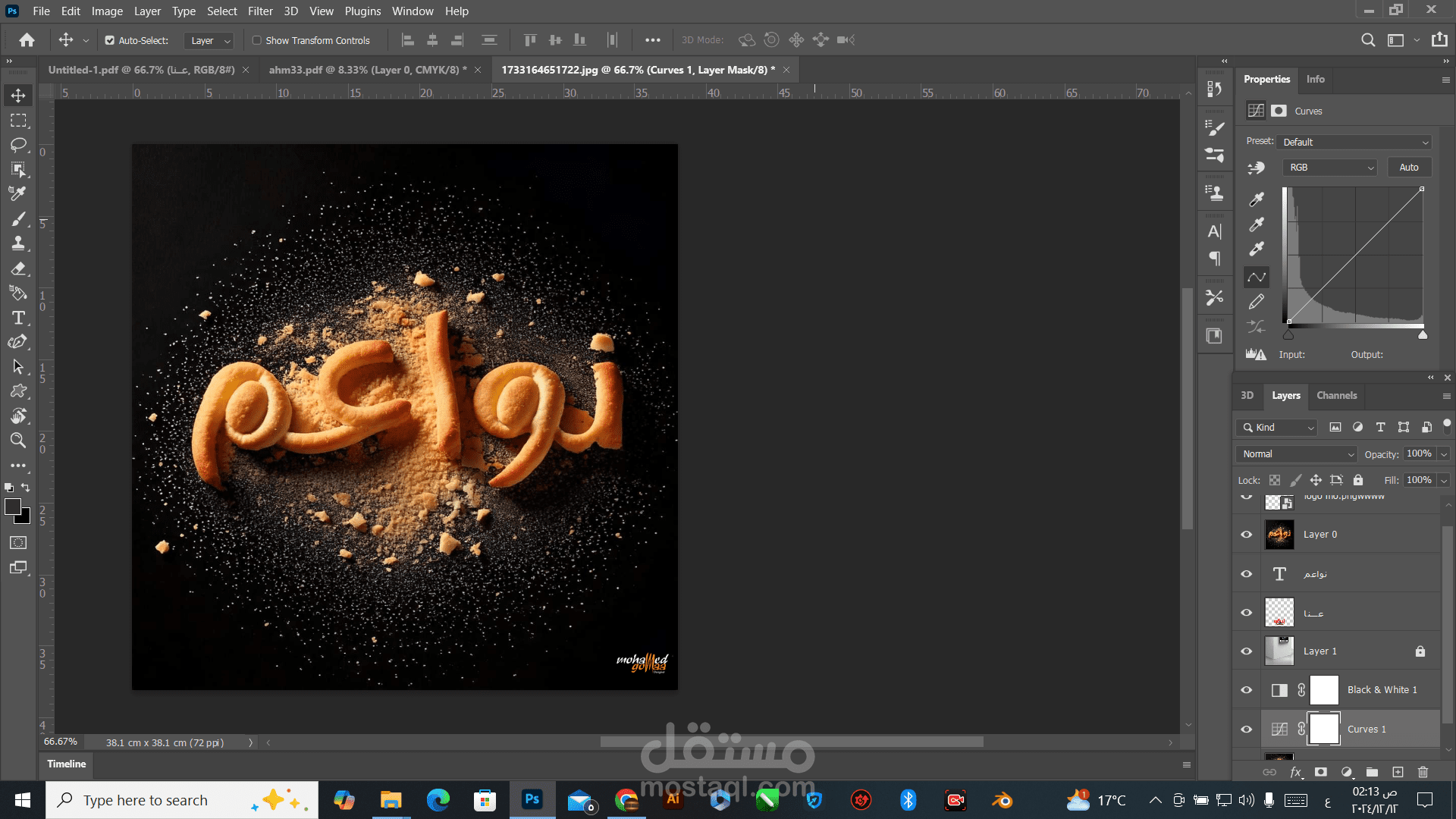The width and height of the screenshot is (1456, 819).
Task: Open the Filter menu
Action: 259,11
